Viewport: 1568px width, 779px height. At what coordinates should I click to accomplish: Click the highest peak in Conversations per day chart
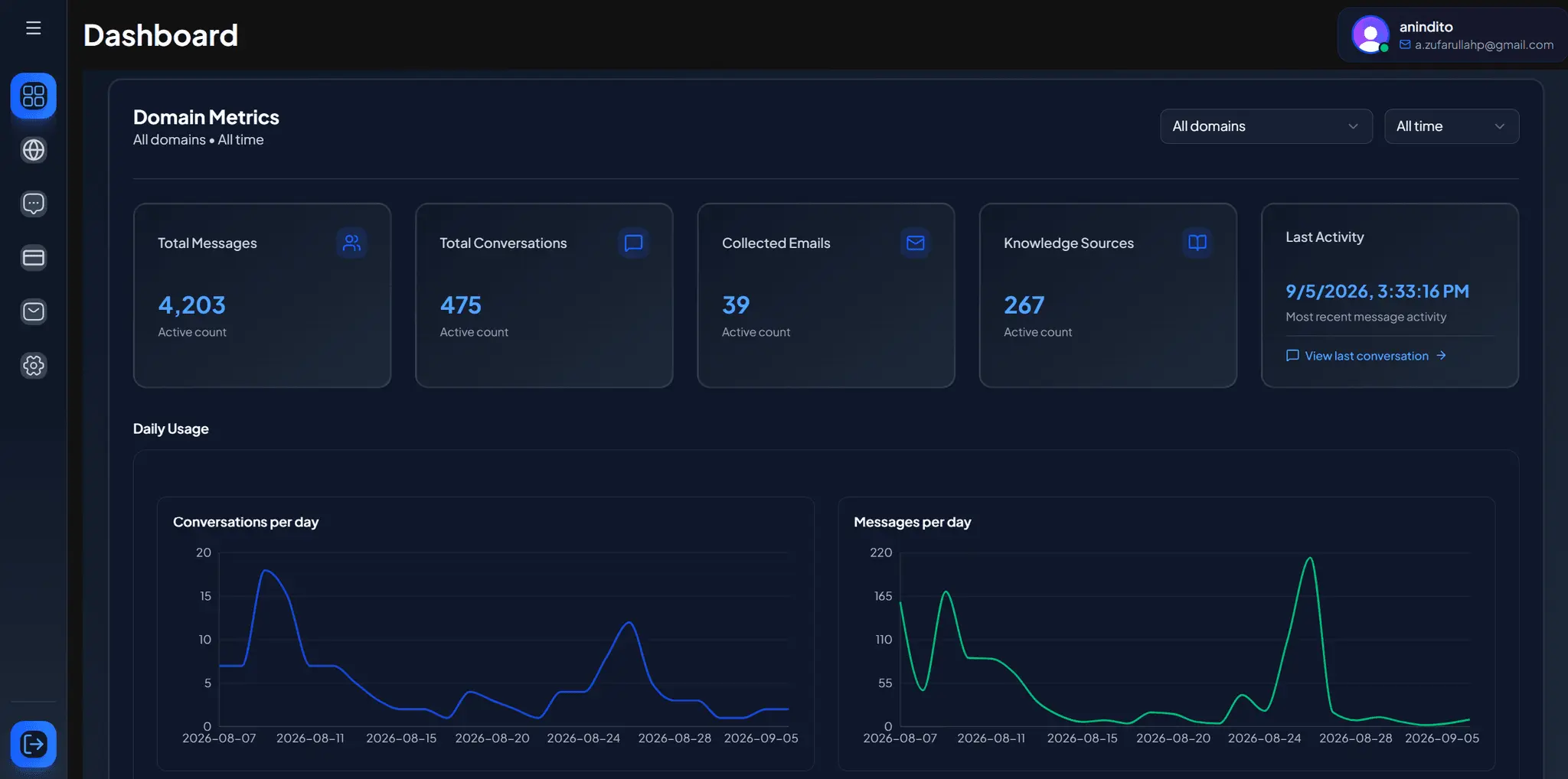coord(265,570)
